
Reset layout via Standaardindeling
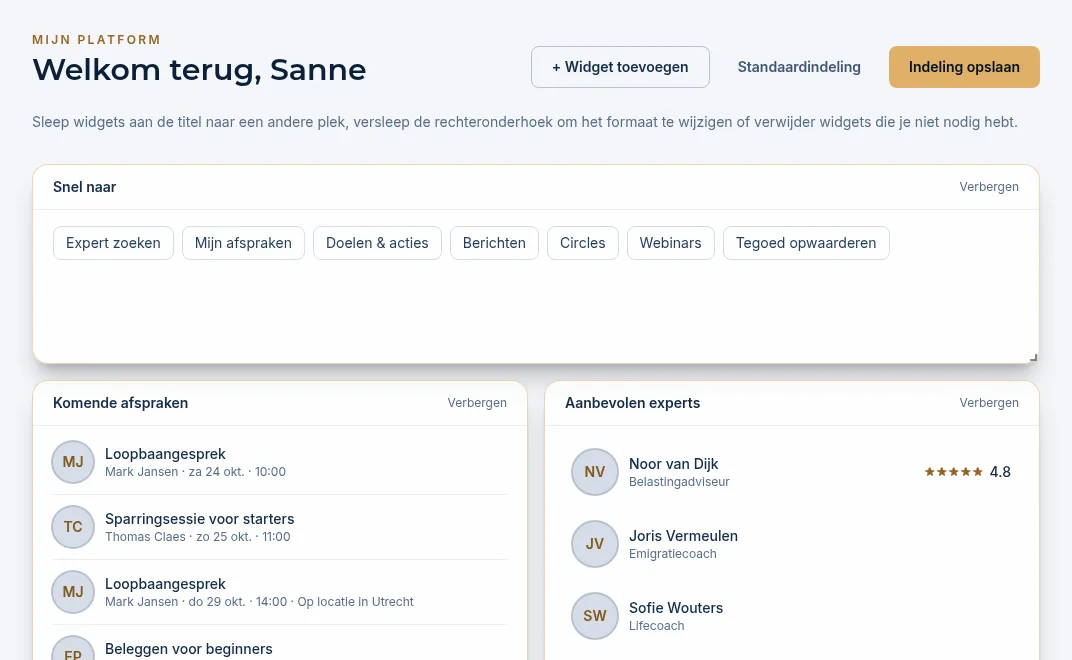799,67
